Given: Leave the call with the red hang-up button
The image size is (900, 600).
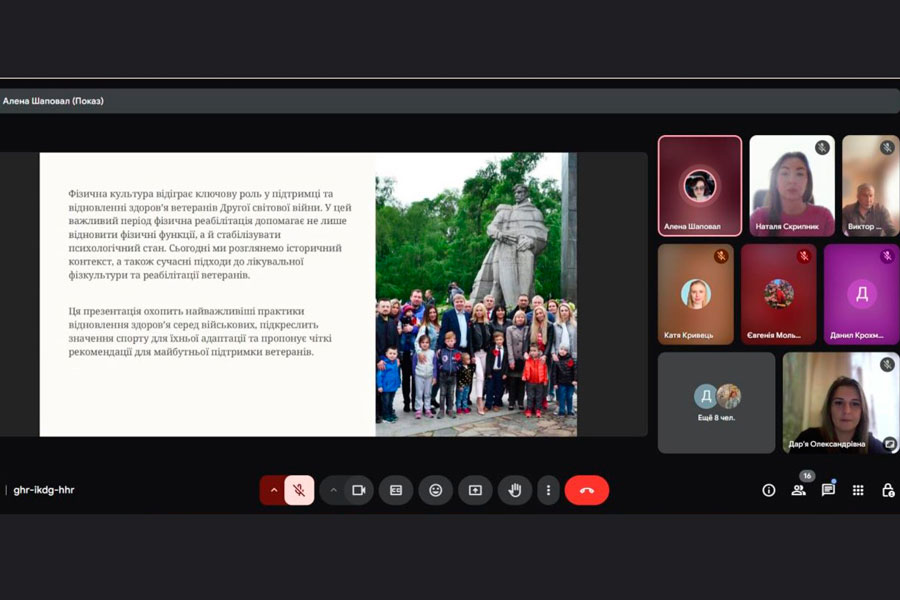Looking at the screenshot, I should [587, 490].
